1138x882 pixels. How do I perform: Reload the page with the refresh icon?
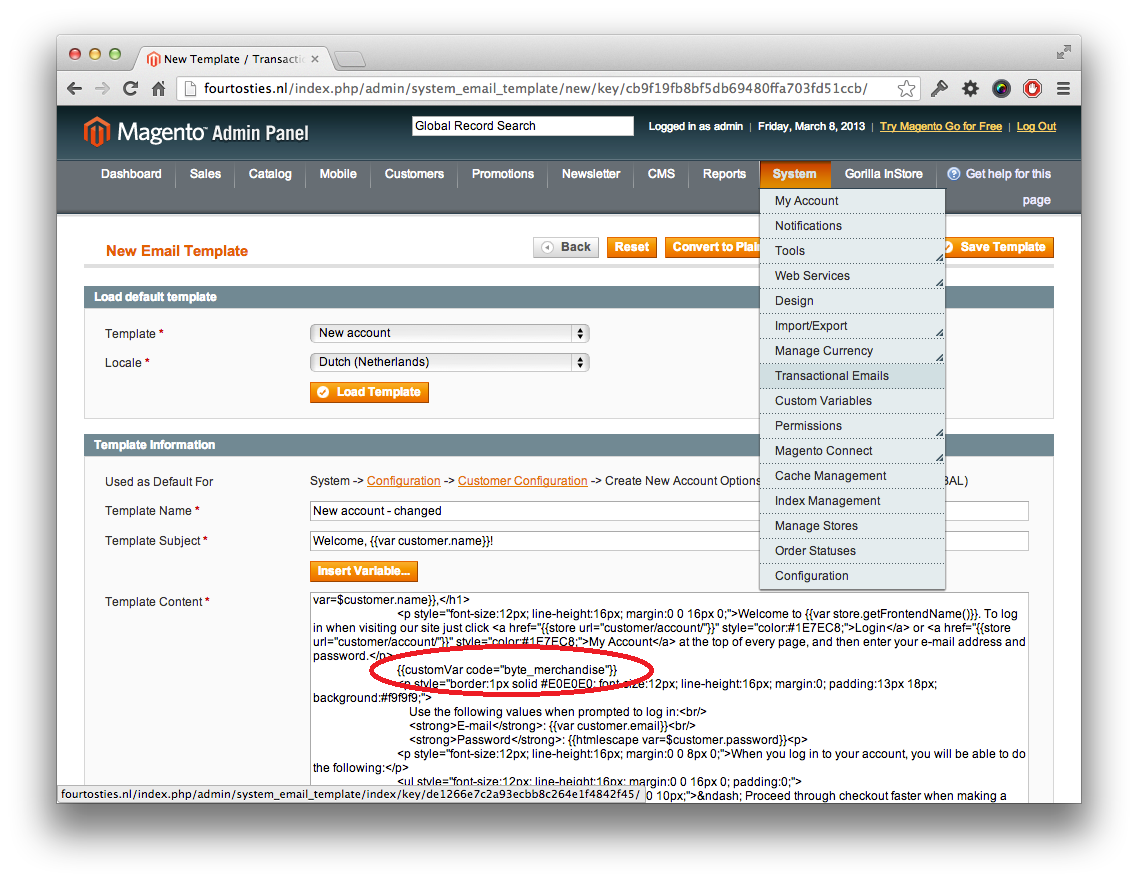[x=130, y=89]
